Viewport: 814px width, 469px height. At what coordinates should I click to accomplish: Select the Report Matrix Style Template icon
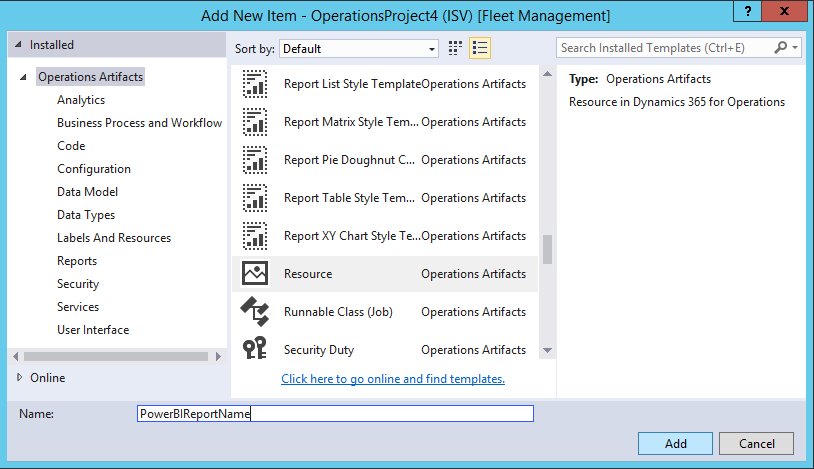255,122
